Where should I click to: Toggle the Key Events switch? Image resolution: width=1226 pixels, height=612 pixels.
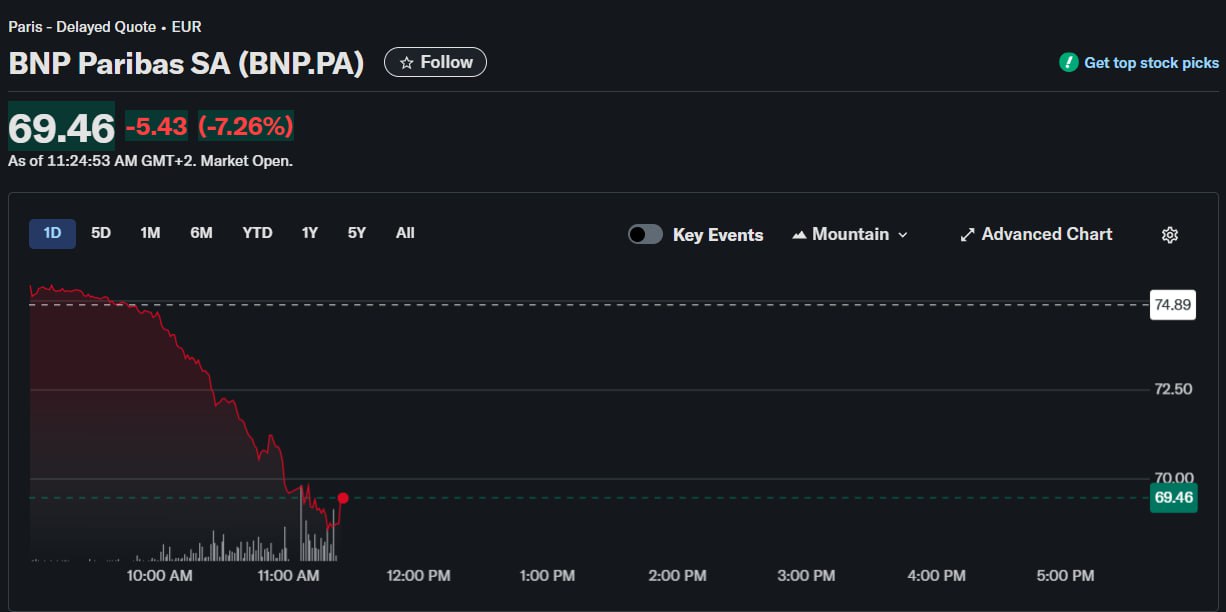[x=645, y=235]
